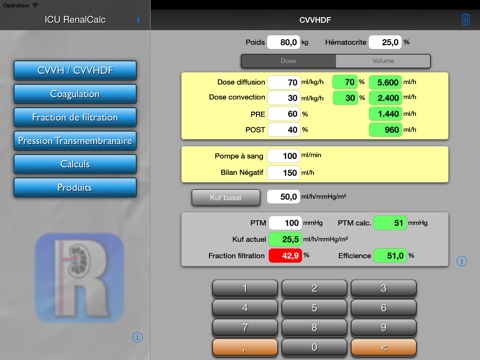Select the PRE percentage field

click(x=284, y=114)
